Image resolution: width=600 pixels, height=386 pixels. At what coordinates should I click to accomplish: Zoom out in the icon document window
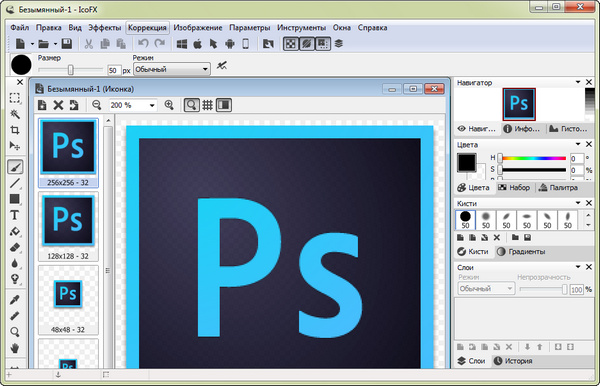(96, 105)
